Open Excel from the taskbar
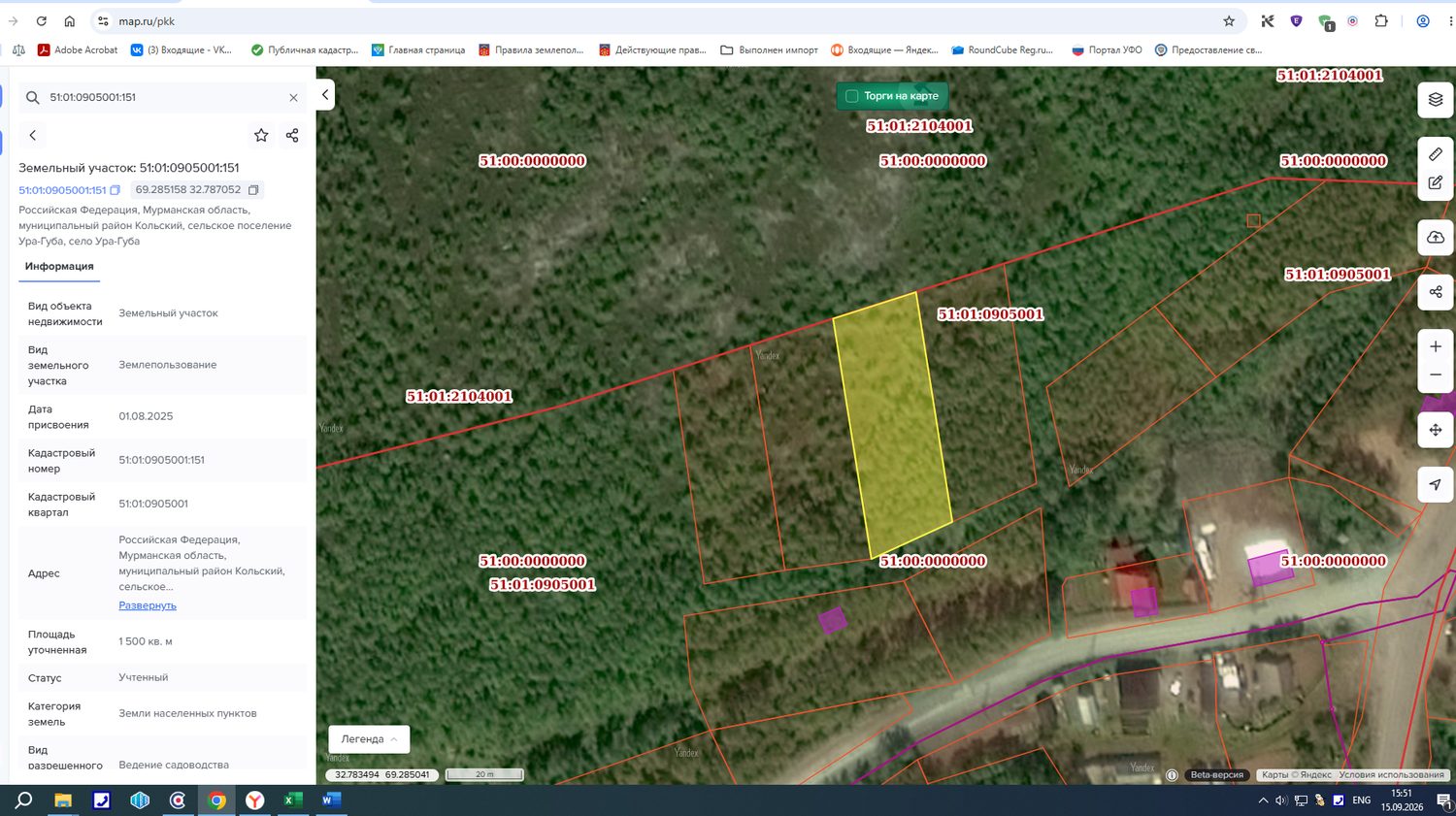 [x=291, y=800]
